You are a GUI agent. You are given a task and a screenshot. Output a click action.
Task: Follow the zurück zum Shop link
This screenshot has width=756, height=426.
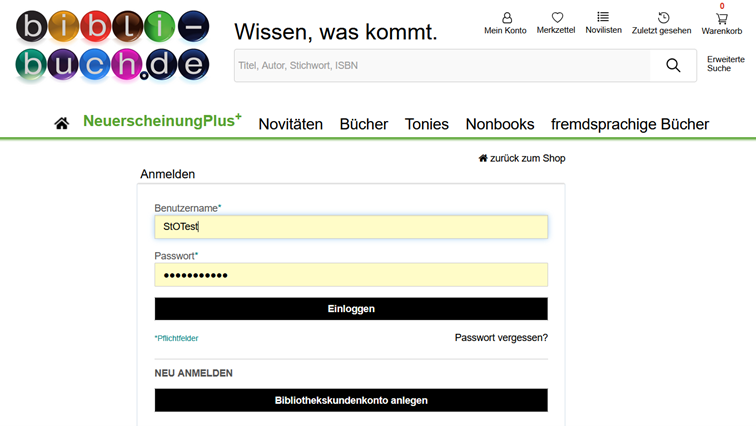tap(522, 158)
